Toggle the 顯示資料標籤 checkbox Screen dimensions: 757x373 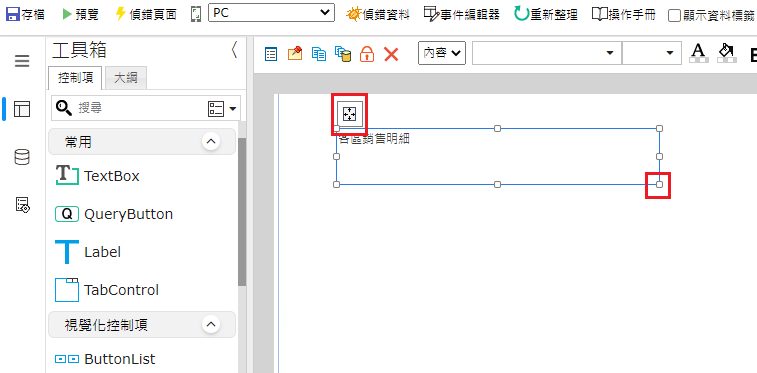click(x=674, y=15)
